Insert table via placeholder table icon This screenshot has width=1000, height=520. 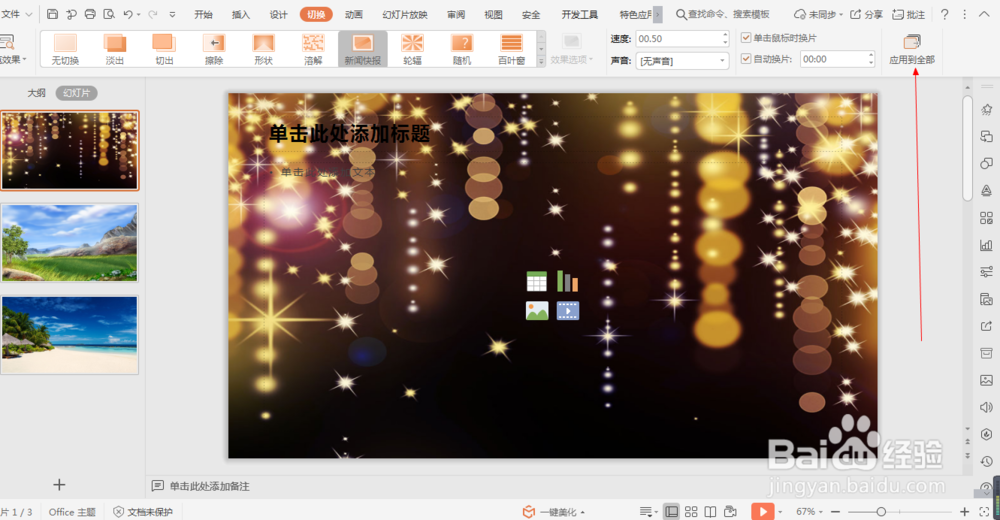pos(536,281)
